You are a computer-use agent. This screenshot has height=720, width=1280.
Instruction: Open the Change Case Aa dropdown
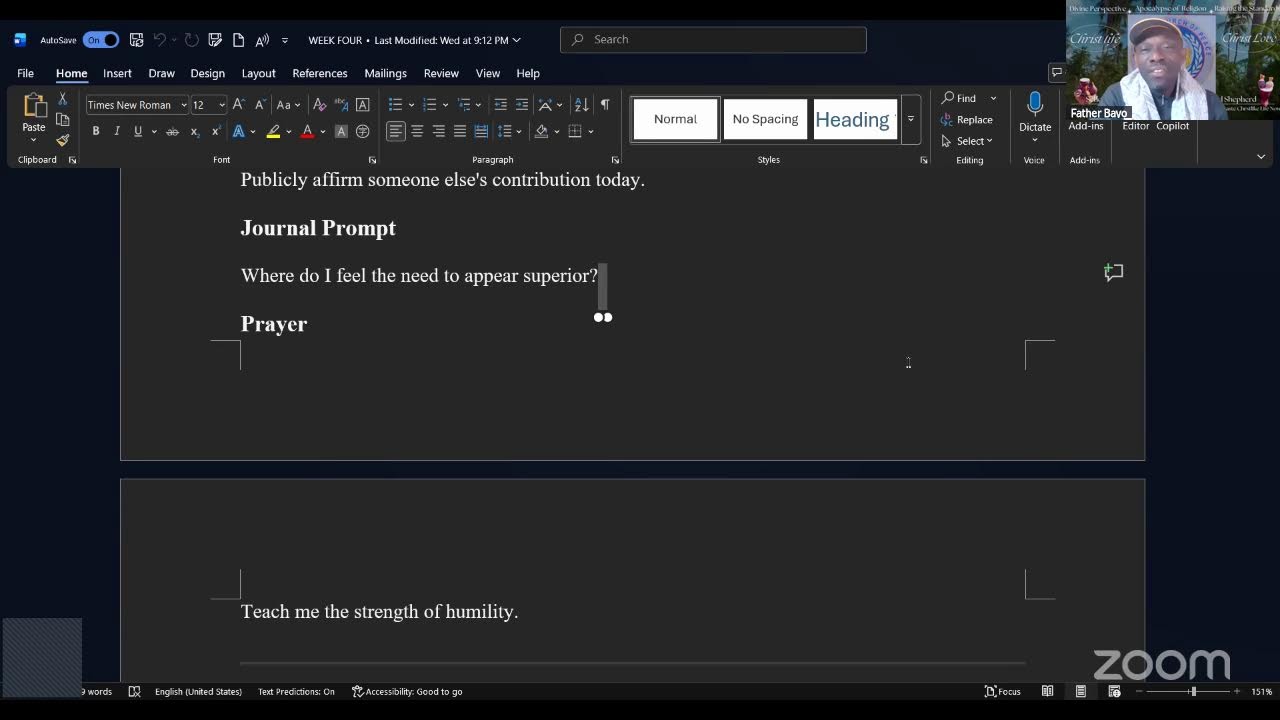(288, 104)
